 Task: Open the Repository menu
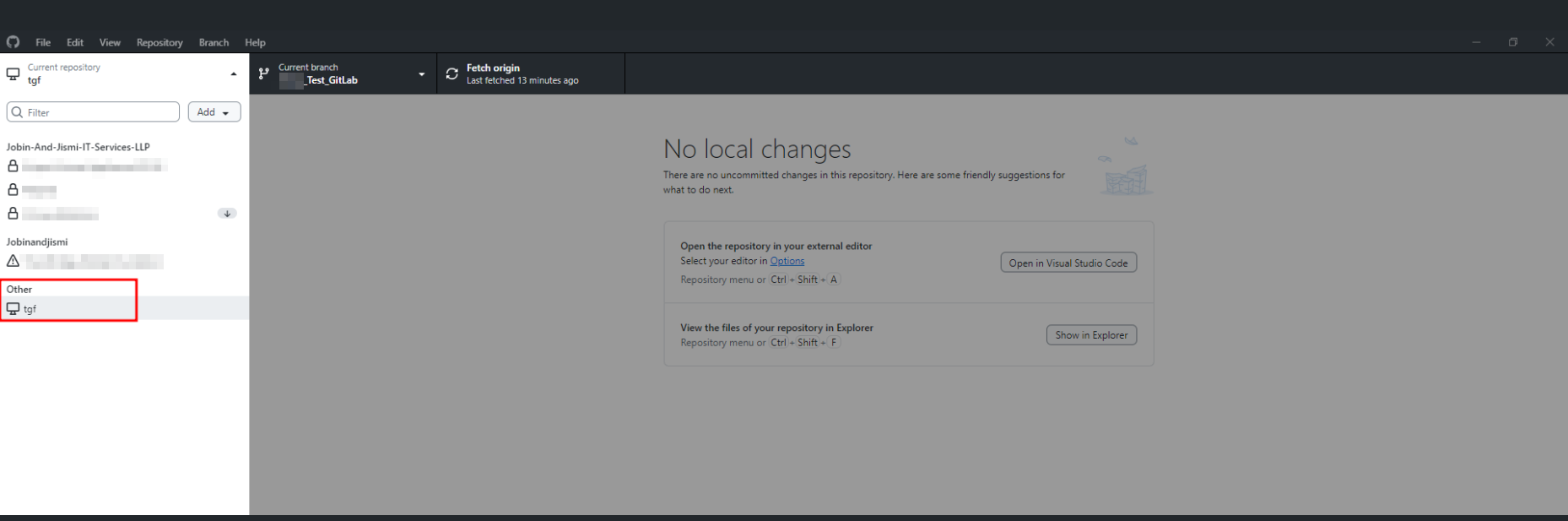click(x=160, y=42)
